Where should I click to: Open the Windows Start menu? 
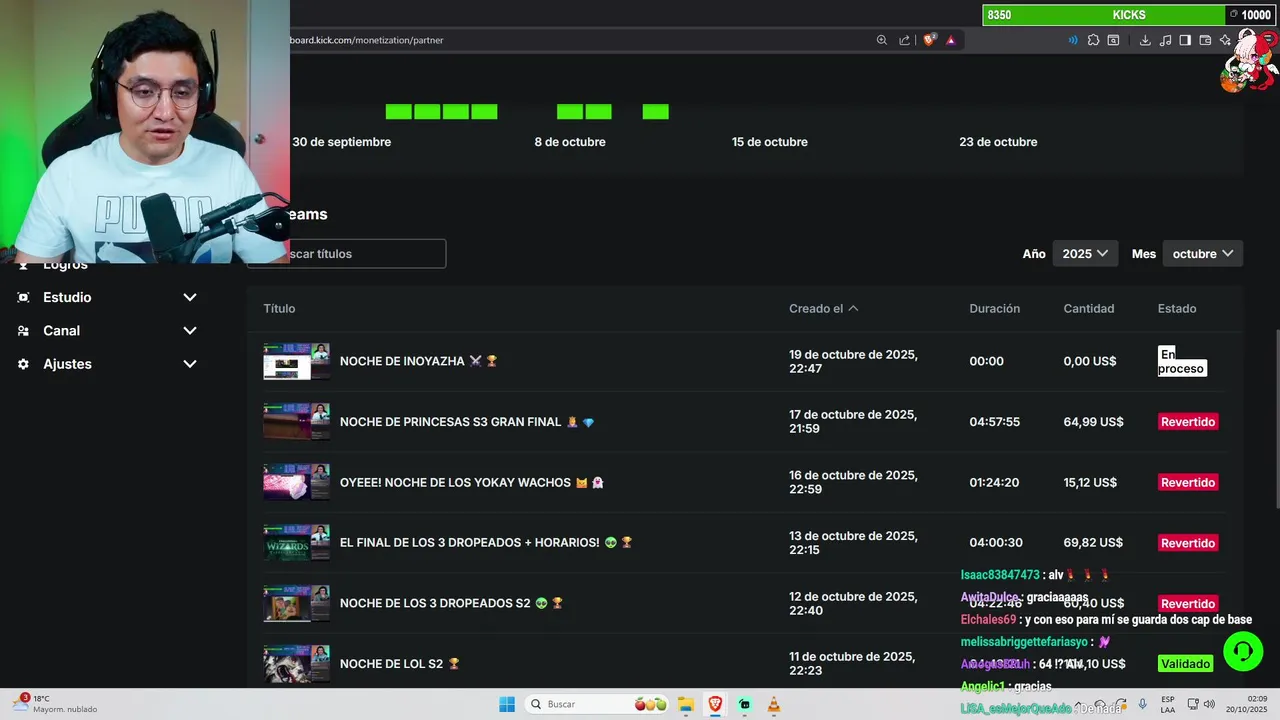(507, 704)
